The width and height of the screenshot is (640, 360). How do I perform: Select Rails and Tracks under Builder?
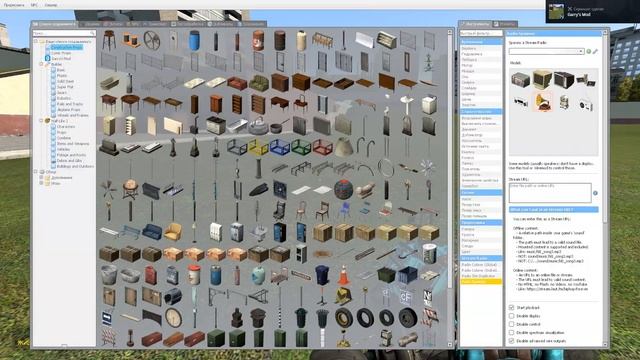coord(70,104)
